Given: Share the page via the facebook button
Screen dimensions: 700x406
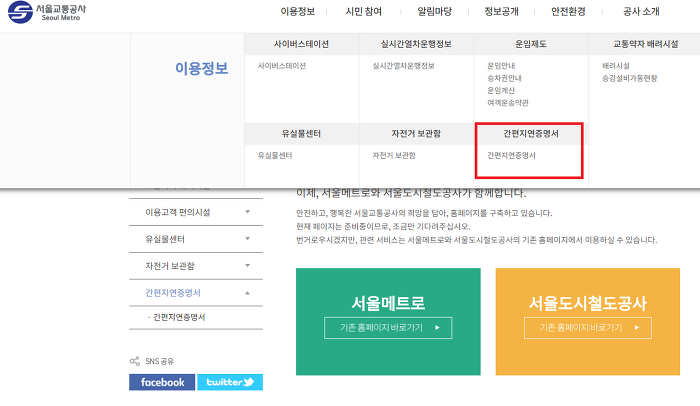Looking at the screenshot, I should pyautogui.click(x=162, y=382).
